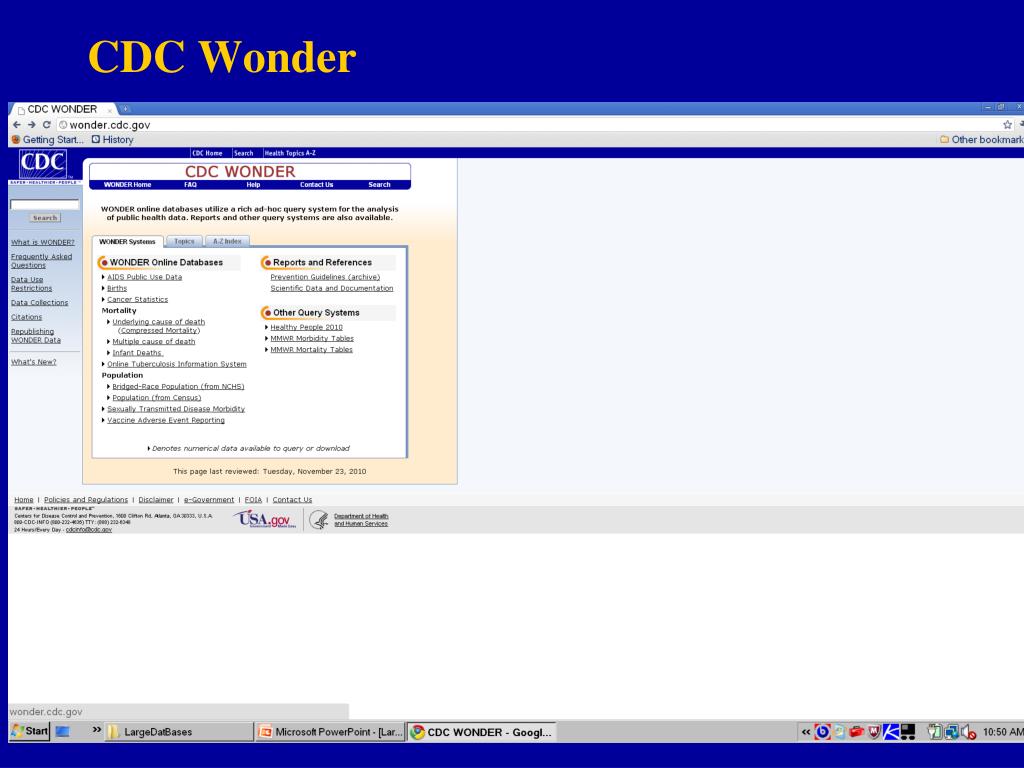Viewport: 1024px width, 768px height.
Task: Click the blue K logo tray icon
Action: 891,732
